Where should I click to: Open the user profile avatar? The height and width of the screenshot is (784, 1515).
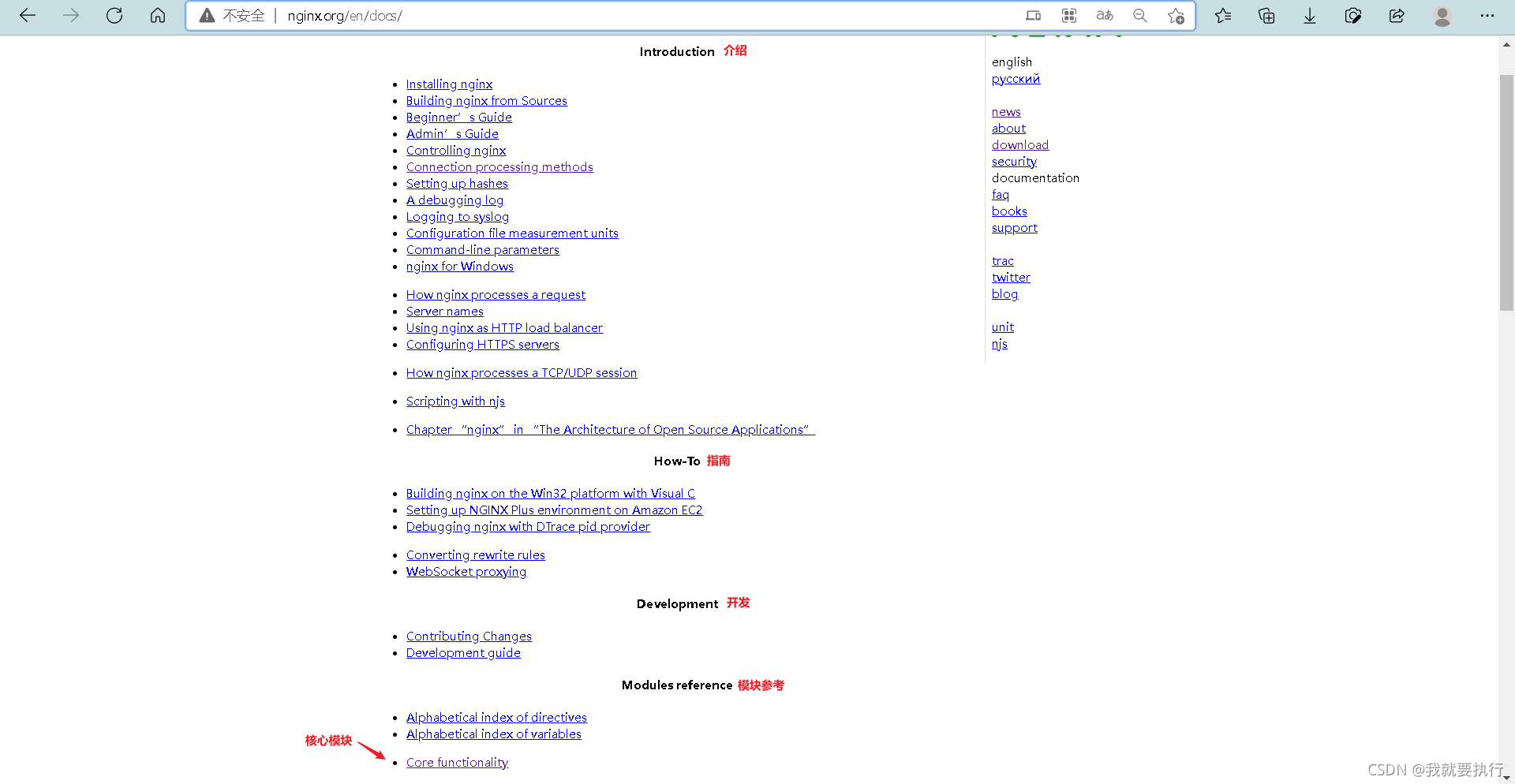point(1442,16)
